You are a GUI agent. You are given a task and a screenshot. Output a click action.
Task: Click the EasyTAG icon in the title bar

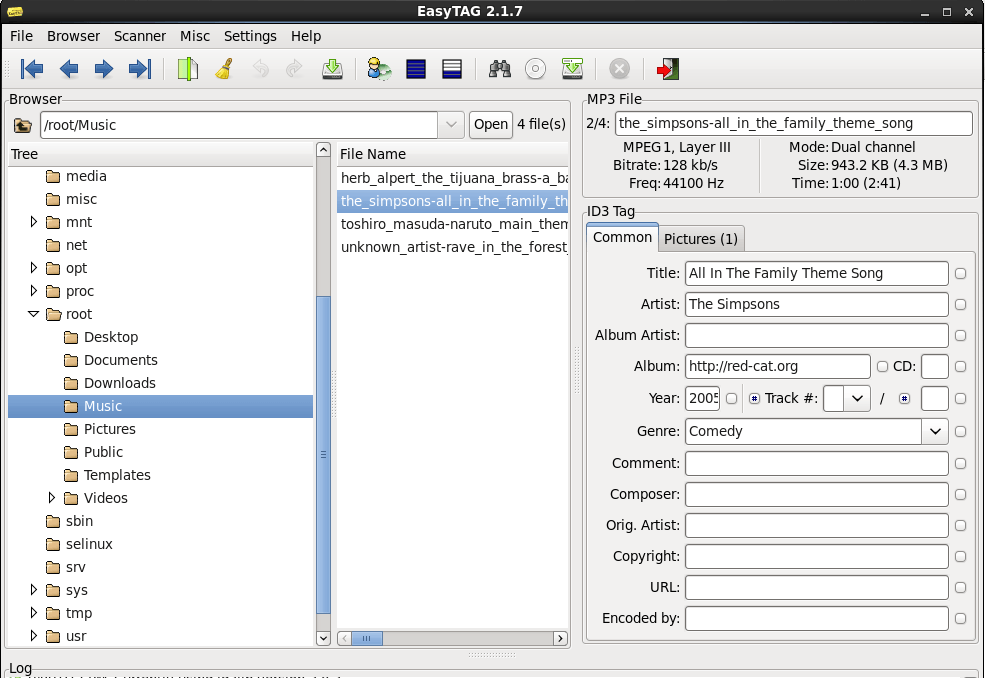pyautogui.click(x=15, y=11)
